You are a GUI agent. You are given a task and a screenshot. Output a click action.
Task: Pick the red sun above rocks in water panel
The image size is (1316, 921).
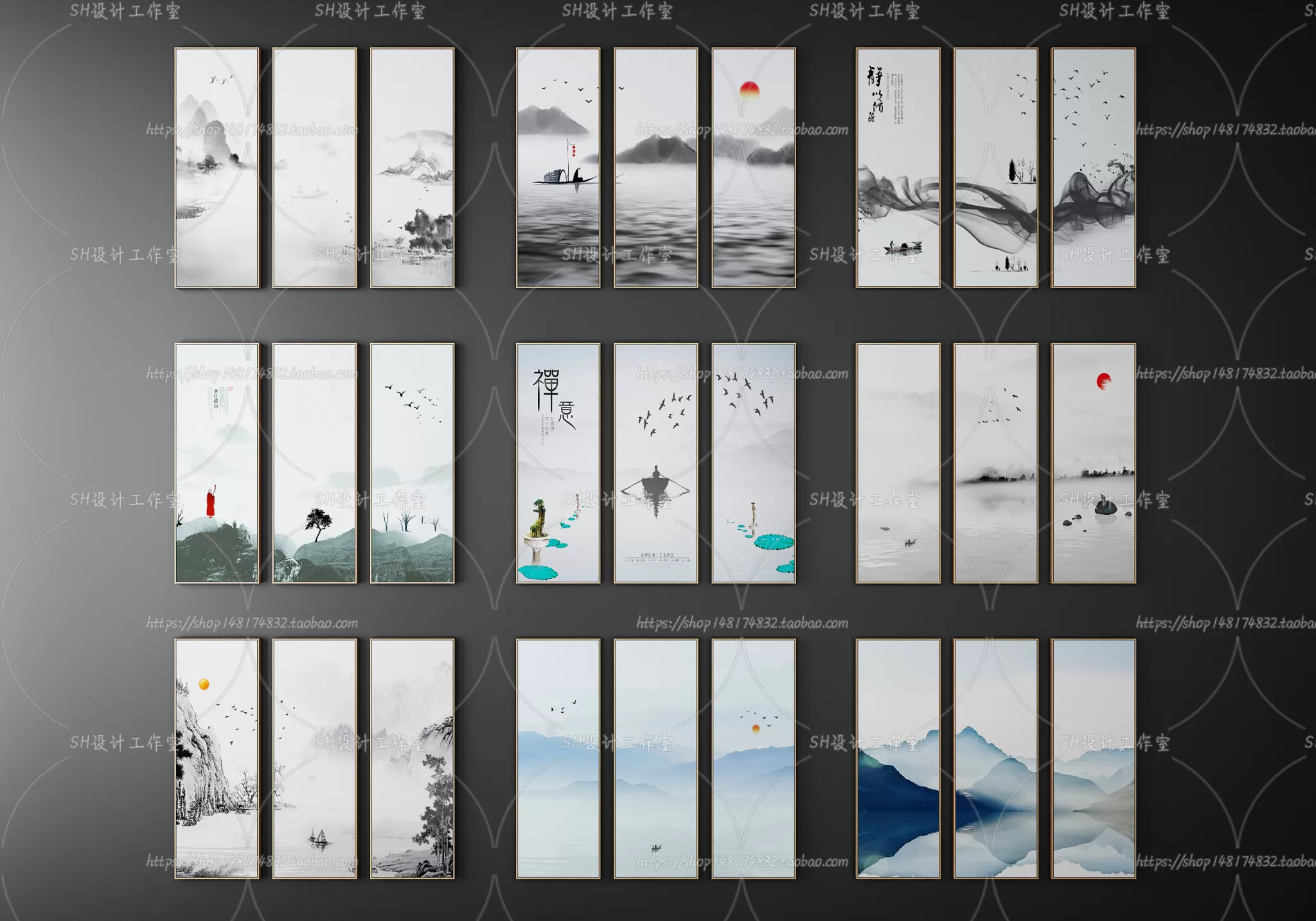[x=1093, y=463]
